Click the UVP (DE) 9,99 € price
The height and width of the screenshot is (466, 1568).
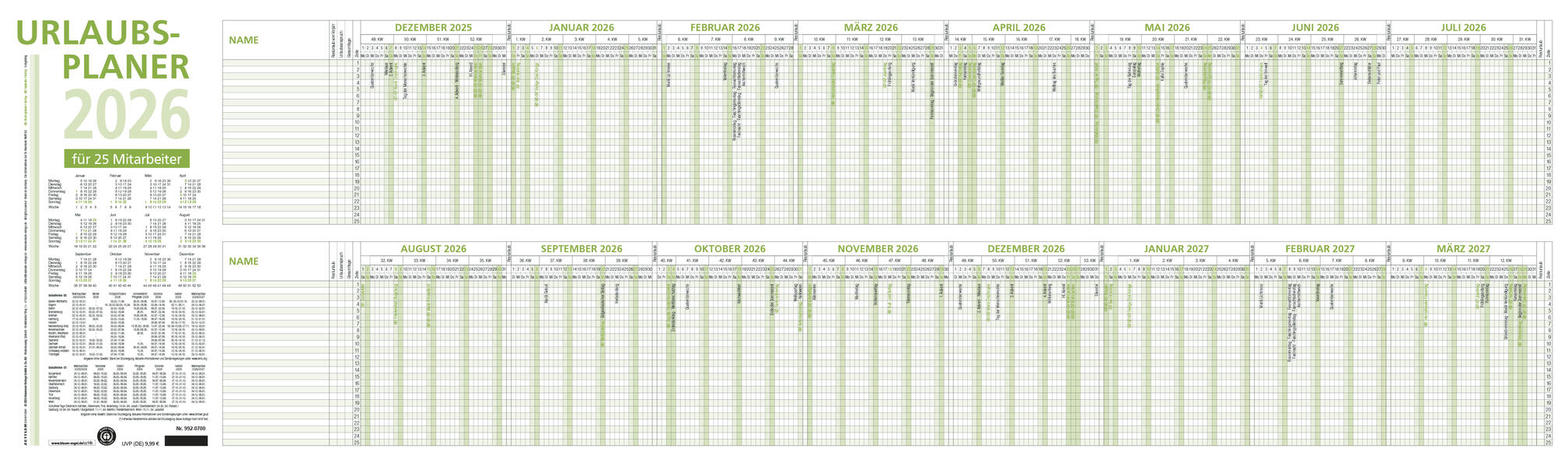coord(141,443)
